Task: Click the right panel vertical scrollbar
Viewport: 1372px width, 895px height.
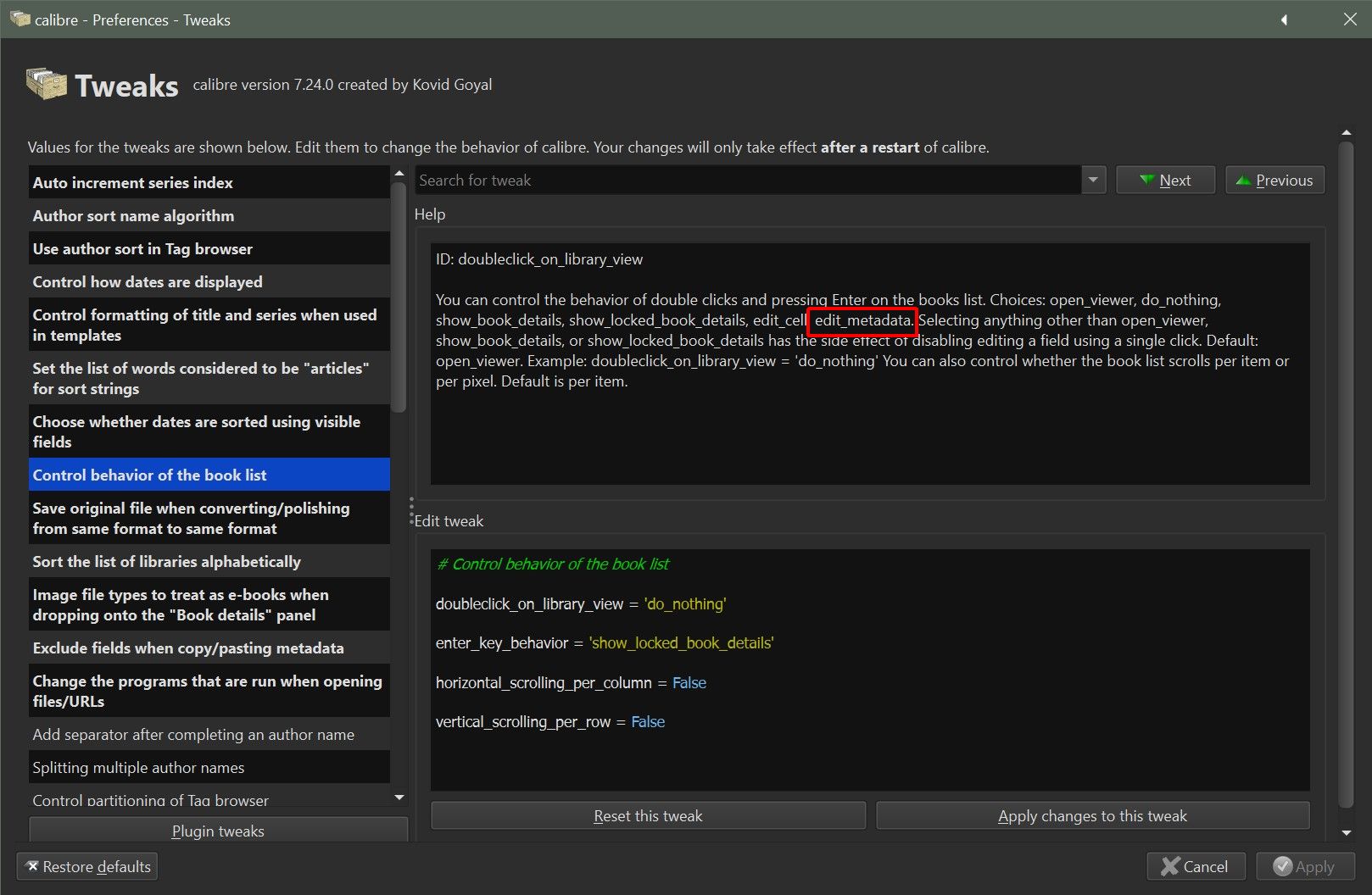Action: tap(1346, 475)
